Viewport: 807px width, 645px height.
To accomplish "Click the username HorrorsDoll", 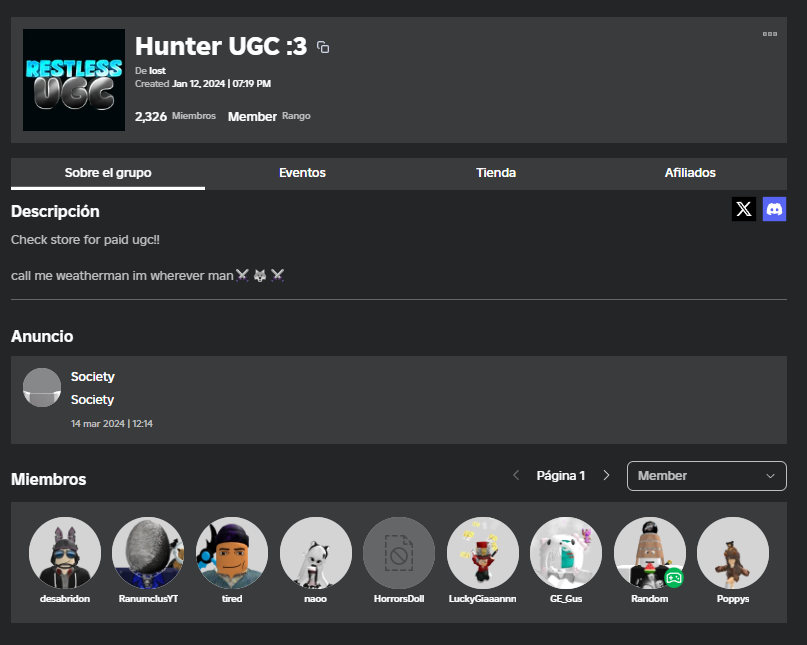I will [x=399, y=599].
